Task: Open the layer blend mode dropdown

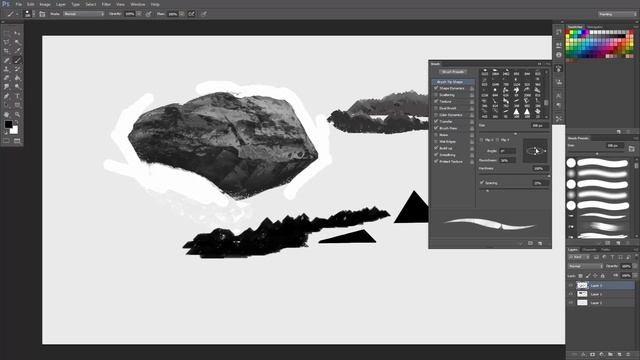Action: pos(585,266)
